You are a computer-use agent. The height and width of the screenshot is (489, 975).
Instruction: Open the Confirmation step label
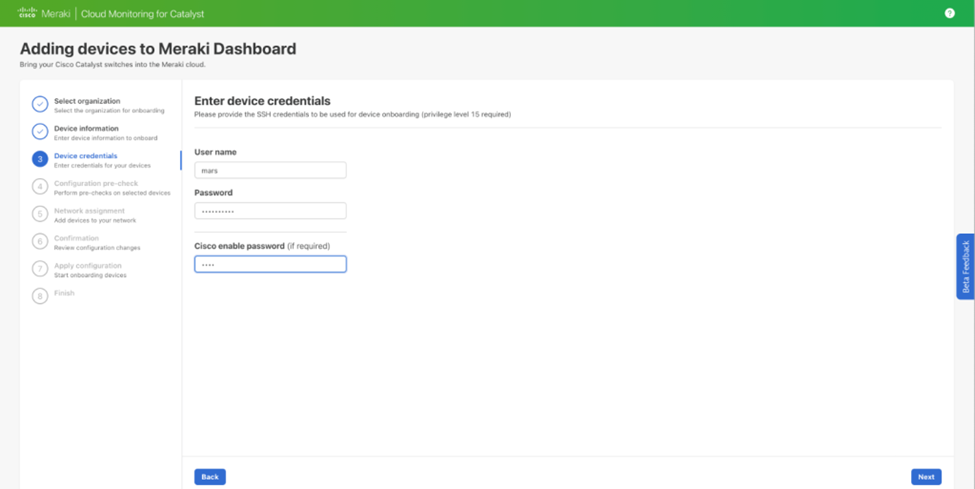pos(76,238)
